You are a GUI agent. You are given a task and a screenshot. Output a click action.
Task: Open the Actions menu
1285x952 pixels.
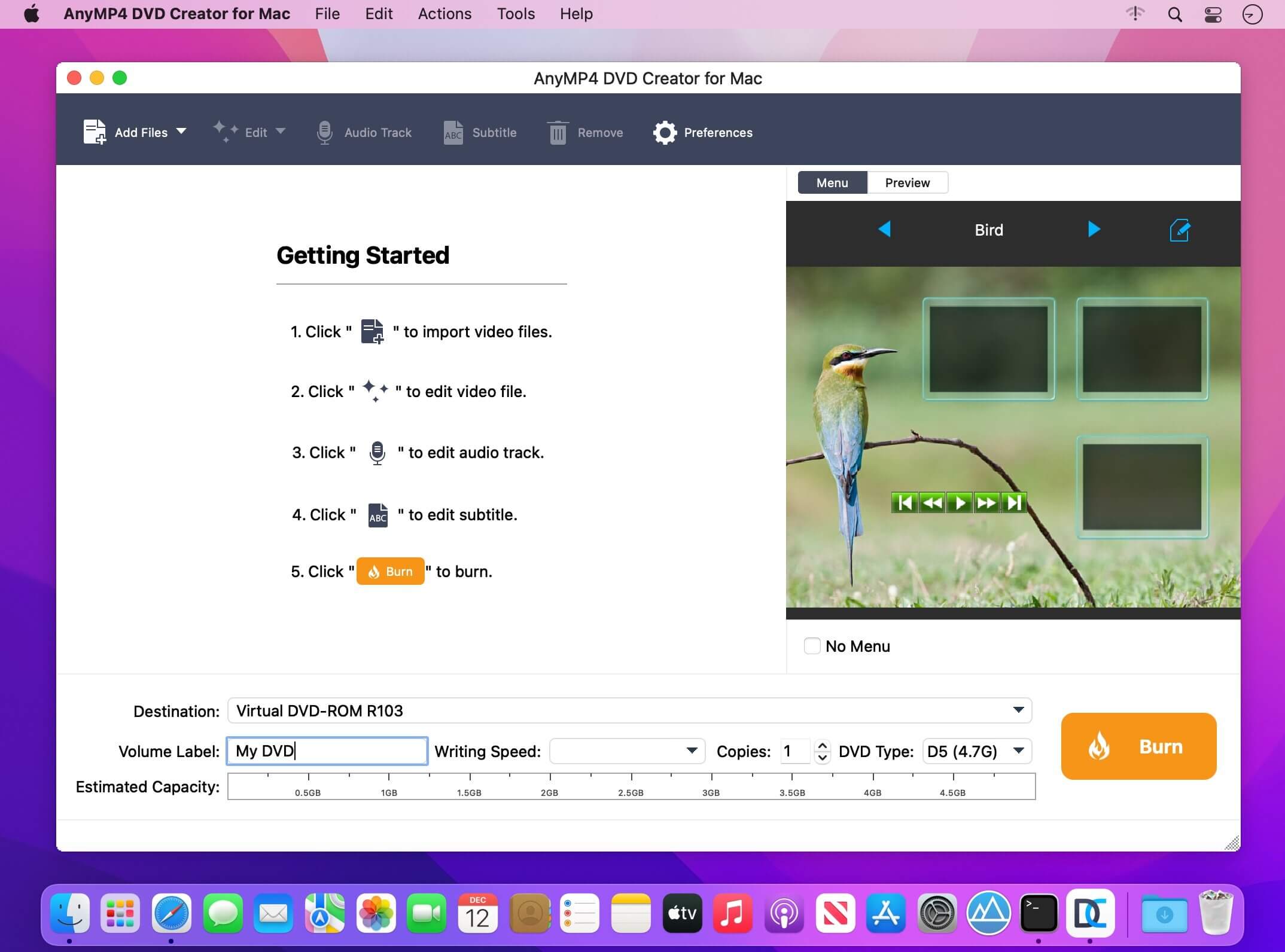444,14
